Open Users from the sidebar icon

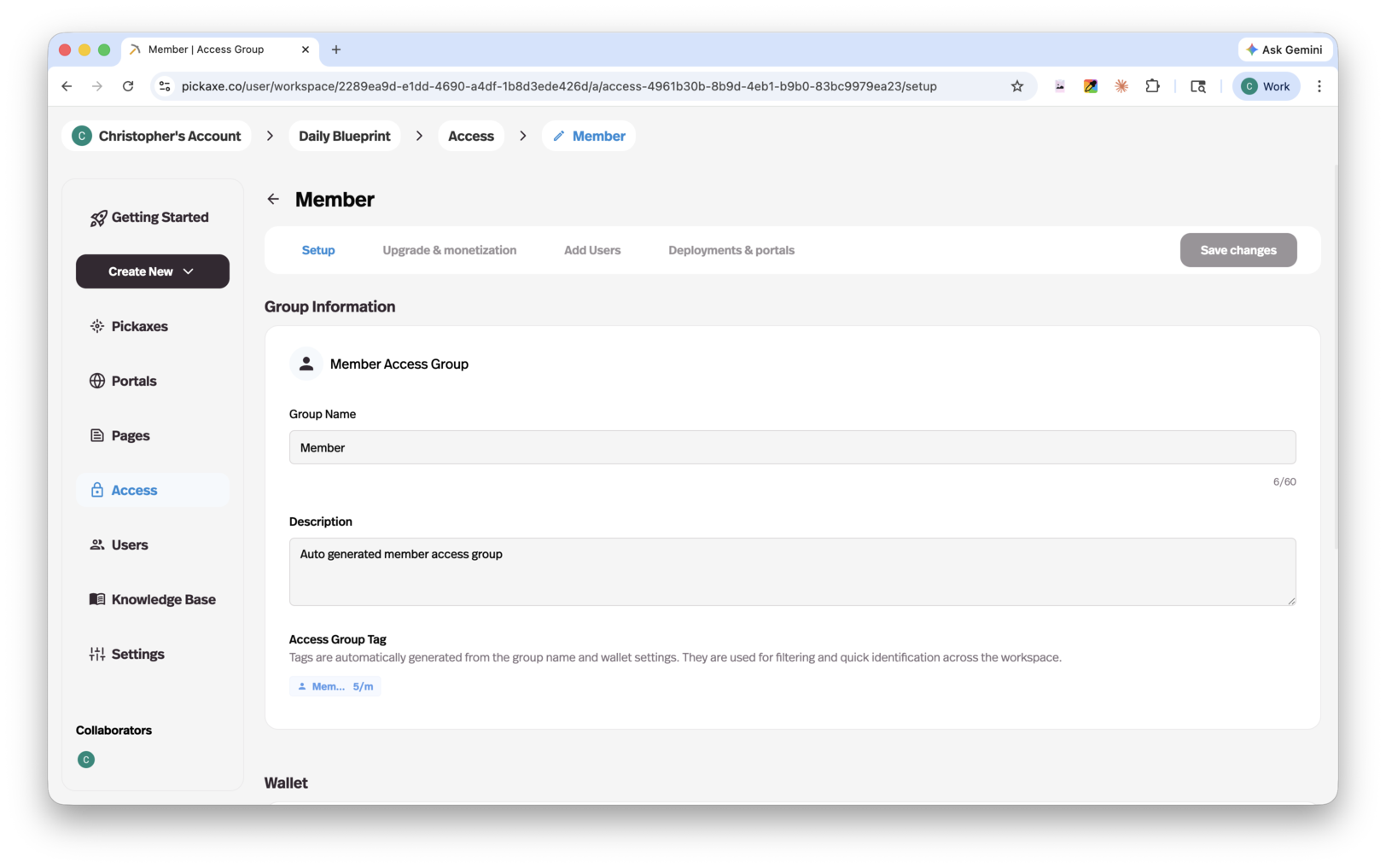(96, 545)
